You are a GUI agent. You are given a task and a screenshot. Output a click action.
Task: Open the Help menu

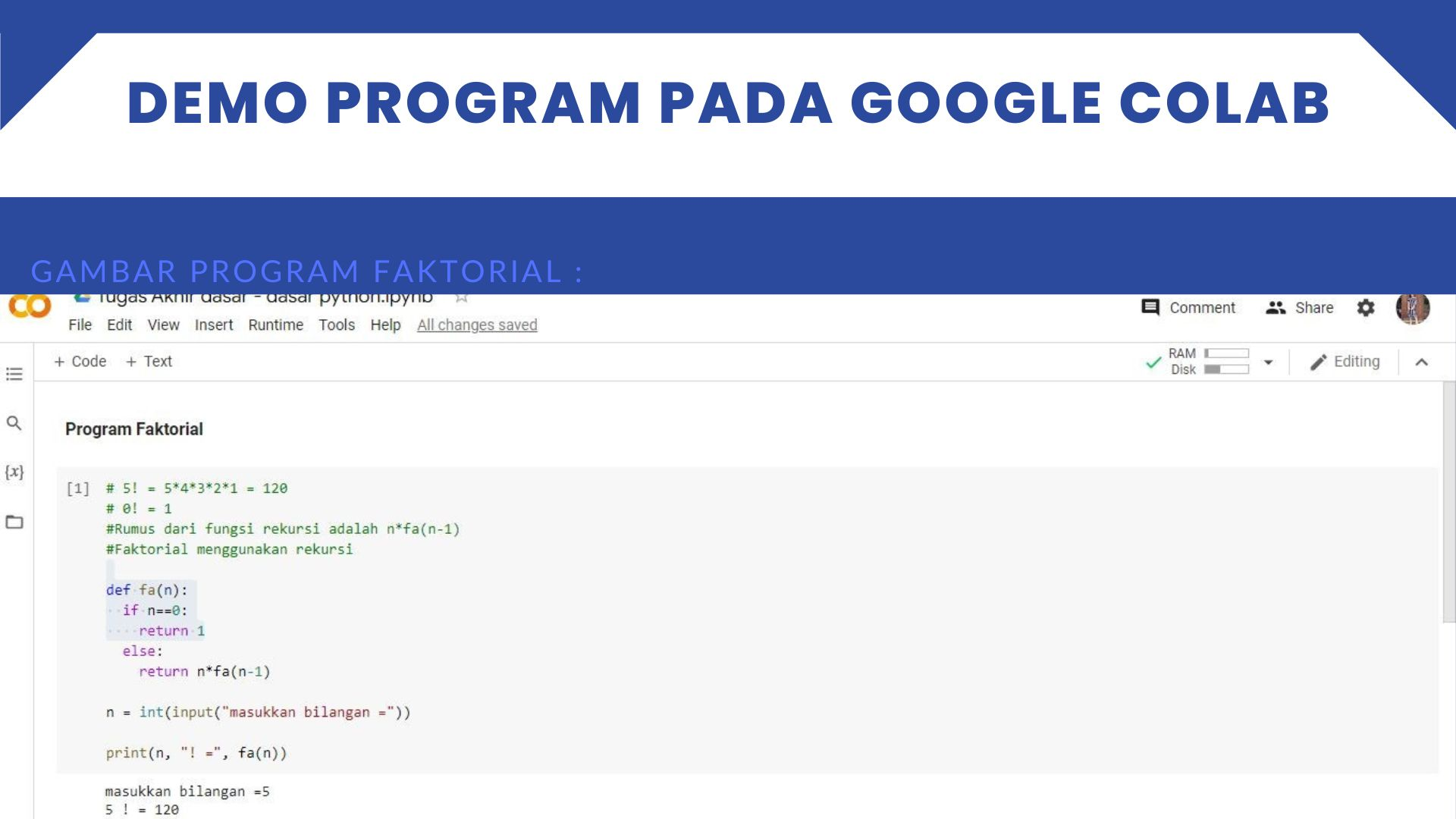pyautogui.click(x=385, y=325)
